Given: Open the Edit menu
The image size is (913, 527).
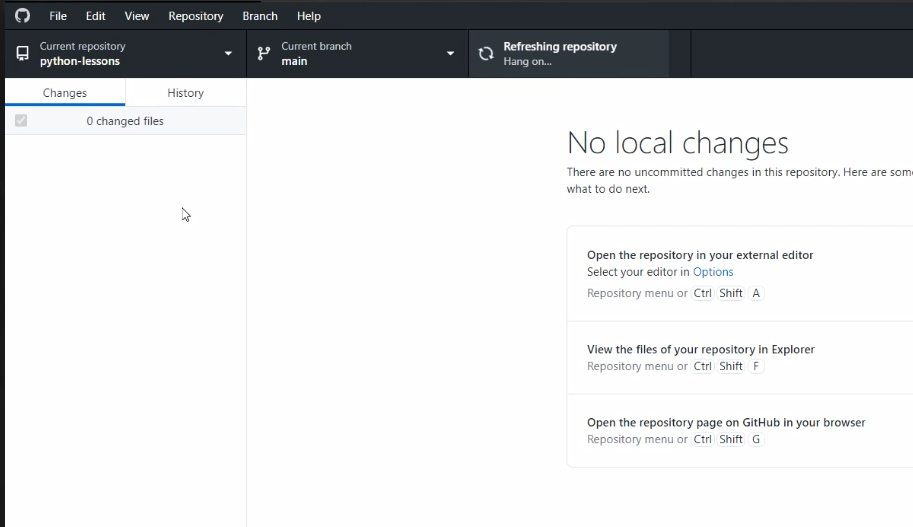Looking at the screenshot, I should click(x=95, y=16).
